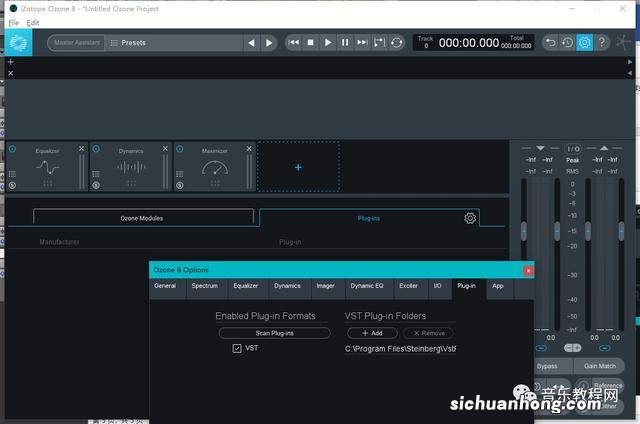Toggle Maximizer module power button
The image size is (640, 424).
[180, 149]
